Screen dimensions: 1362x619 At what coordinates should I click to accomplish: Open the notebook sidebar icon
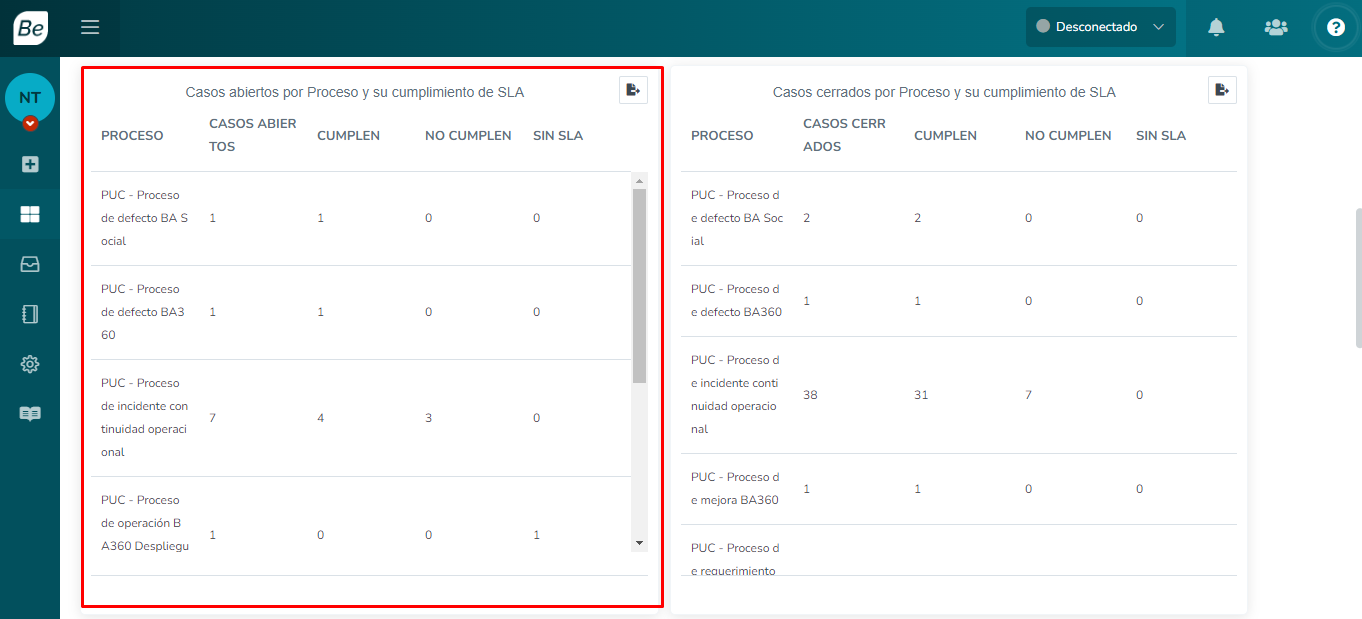30,314
